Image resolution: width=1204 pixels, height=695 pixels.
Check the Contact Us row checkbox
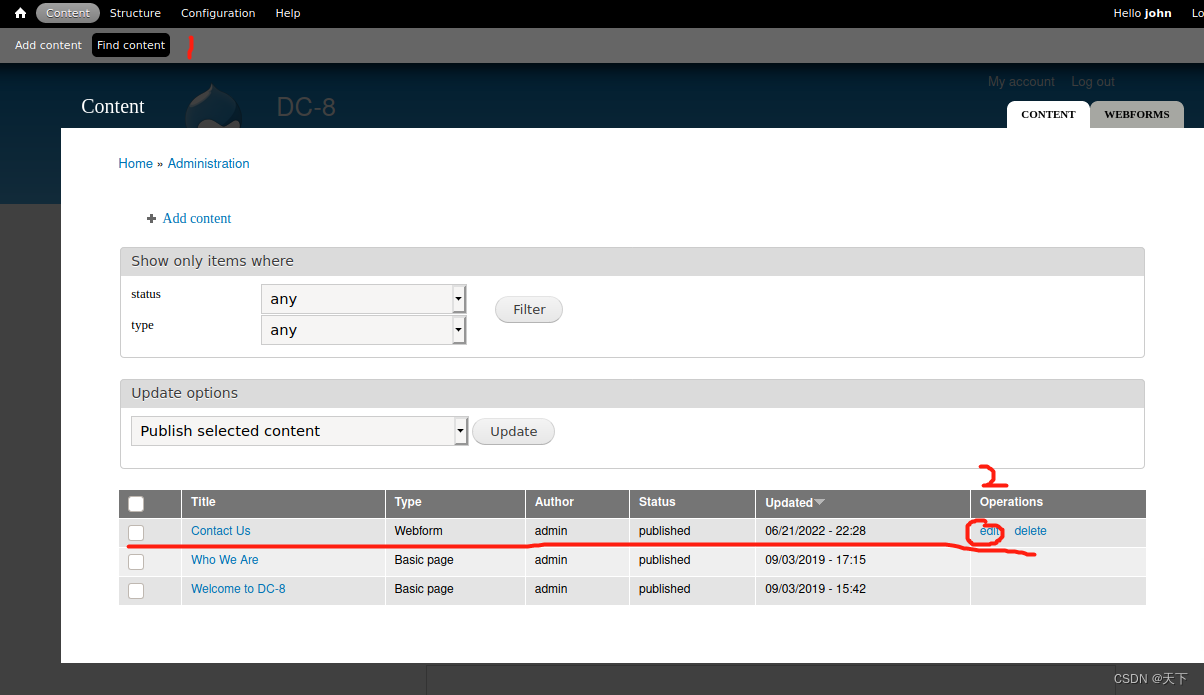click(x=136, y=532)
